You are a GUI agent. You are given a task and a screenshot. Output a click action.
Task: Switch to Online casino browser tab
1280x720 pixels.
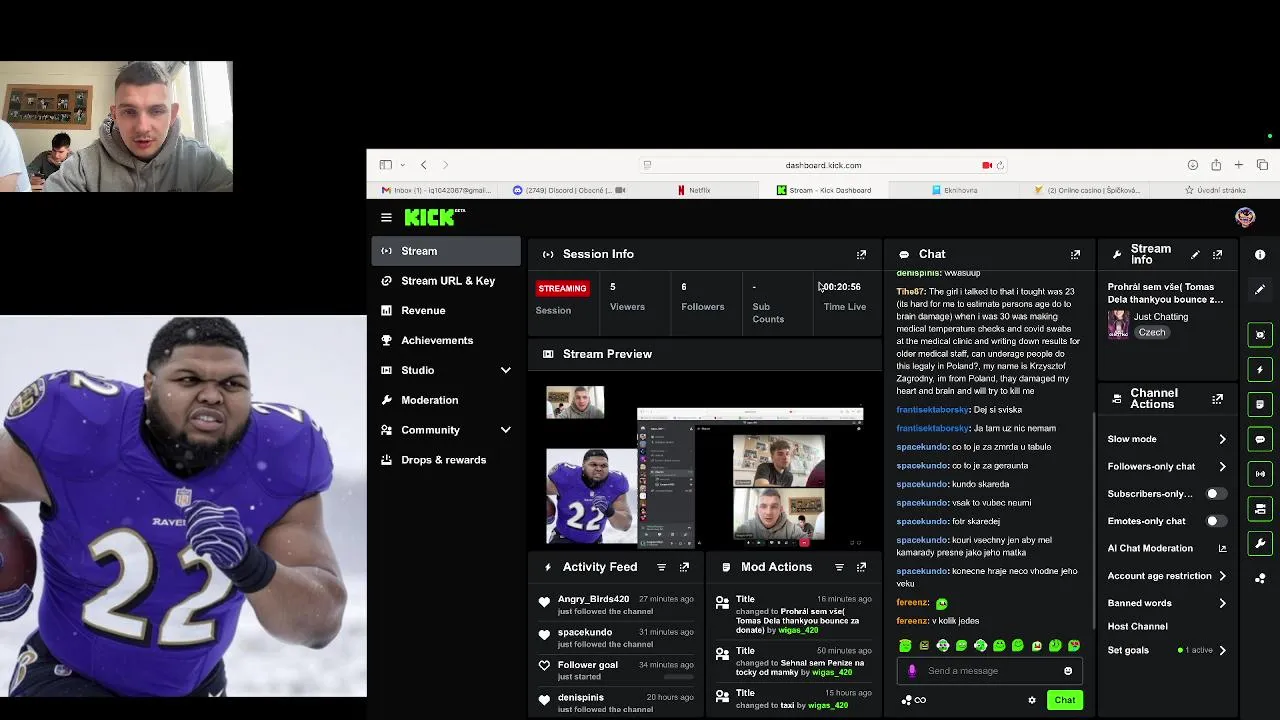pos(1087,190)
